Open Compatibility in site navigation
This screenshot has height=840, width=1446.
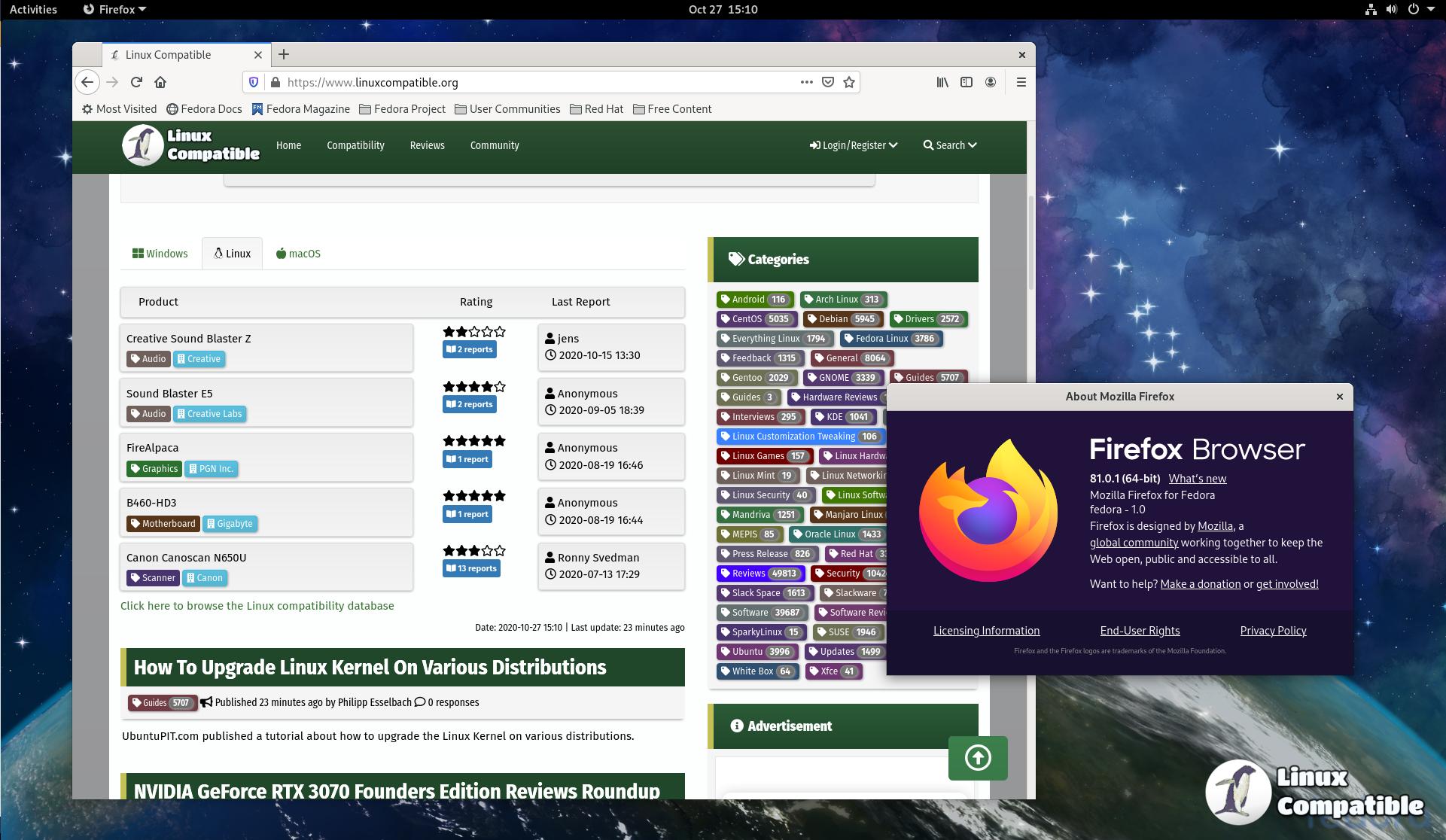(355, 145)
